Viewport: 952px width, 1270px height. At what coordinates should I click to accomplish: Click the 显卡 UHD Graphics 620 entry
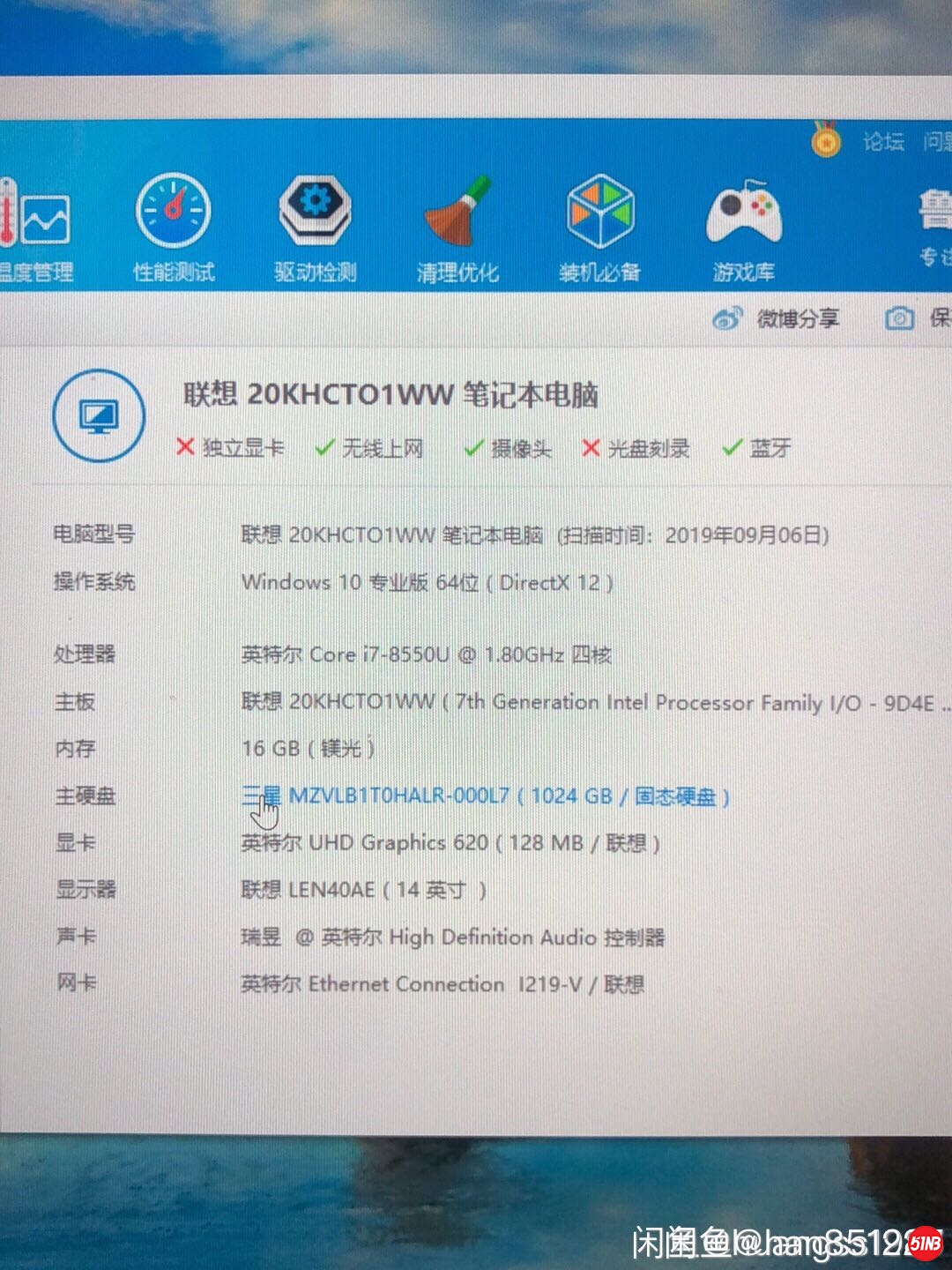pos(450,843)
